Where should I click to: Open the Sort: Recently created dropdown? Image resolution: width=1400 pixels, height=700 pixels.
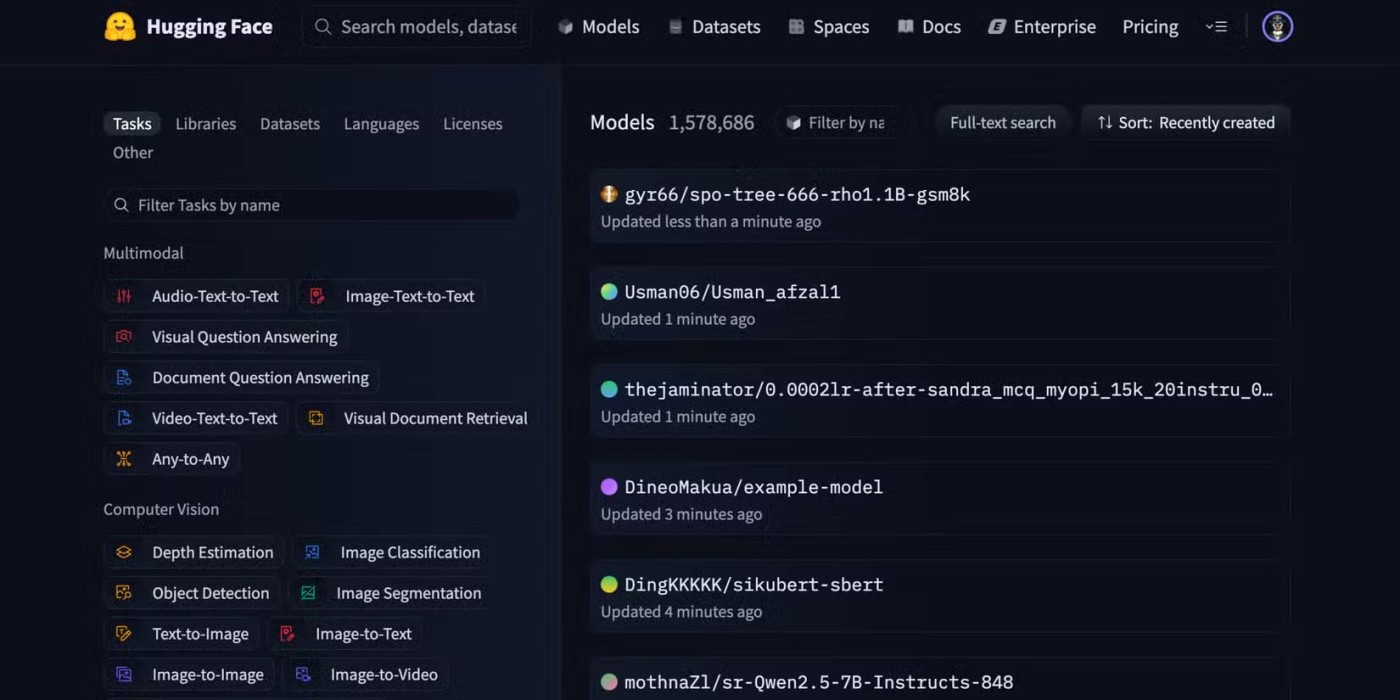1186,123
